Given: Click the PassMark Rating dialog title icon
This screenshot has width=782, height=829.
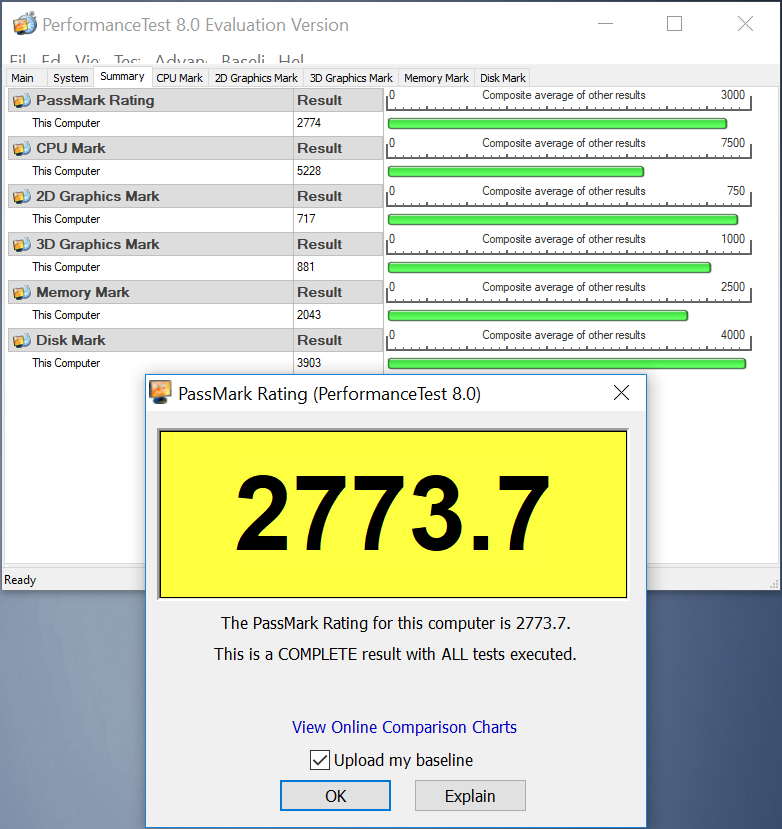Looking at the screenshot, I should coord(160,392).
